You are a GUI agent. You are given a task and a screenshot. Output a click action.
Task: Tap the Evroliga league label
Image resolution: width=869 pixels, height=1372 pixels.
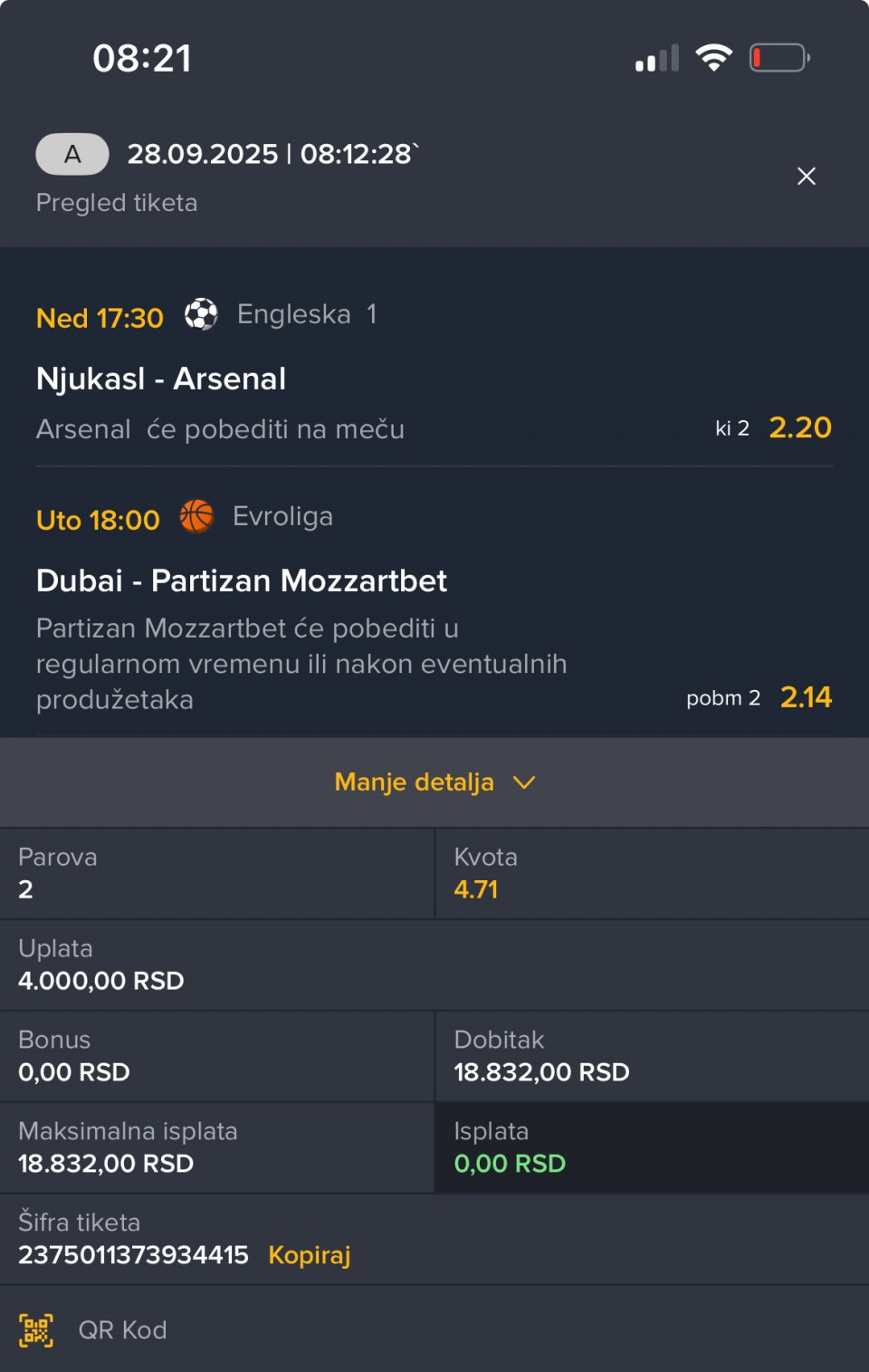[282, 516]
